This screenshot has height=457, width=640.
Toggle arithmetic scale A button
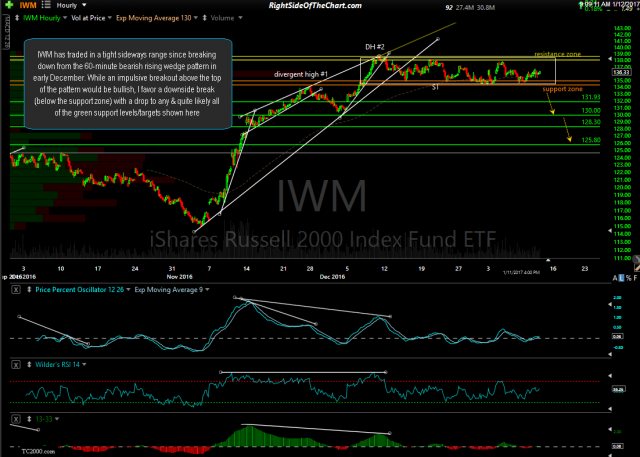pyautogui.click(x=615, y=278)
